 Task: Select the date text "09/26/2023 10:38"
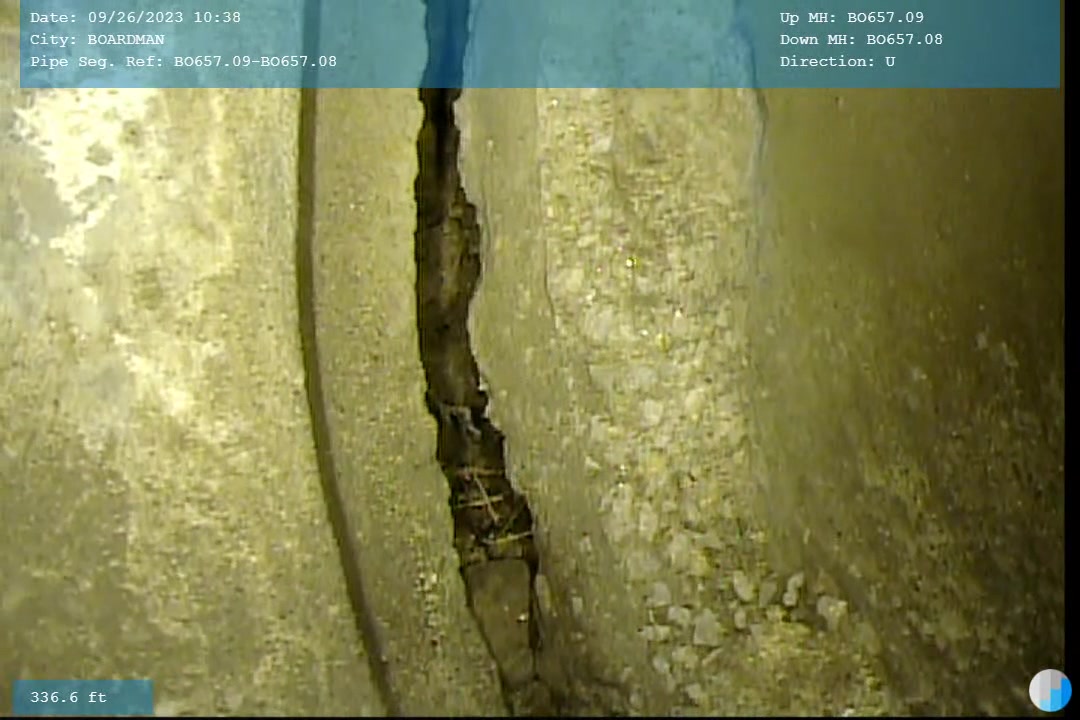pyautogui.click(x=164, y=17)
